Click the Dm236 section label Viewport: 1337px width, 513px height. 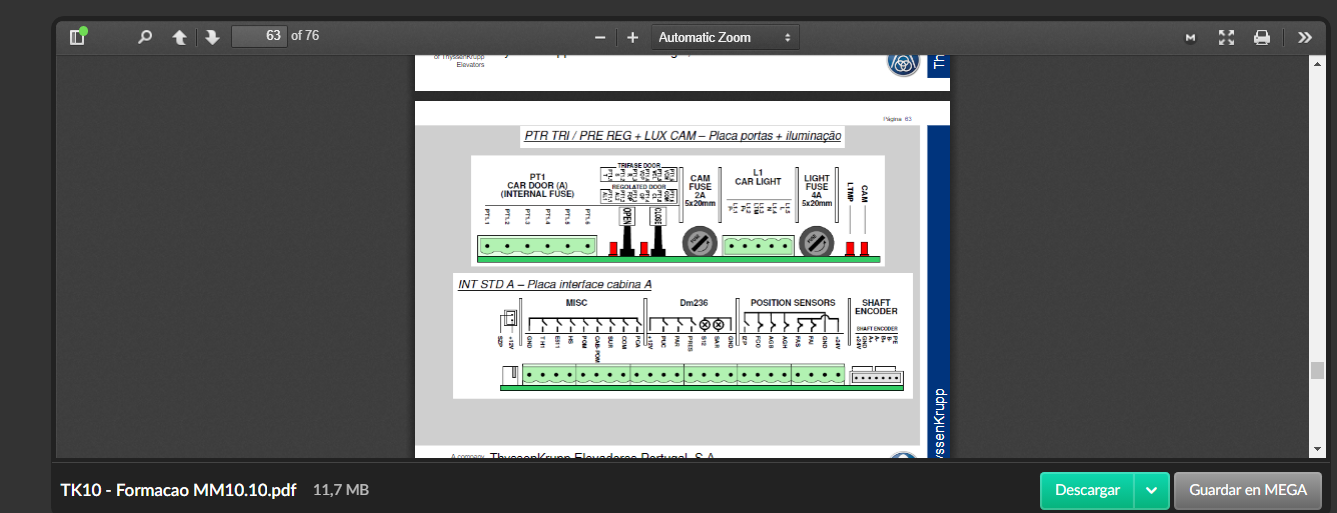coord(693,302)
